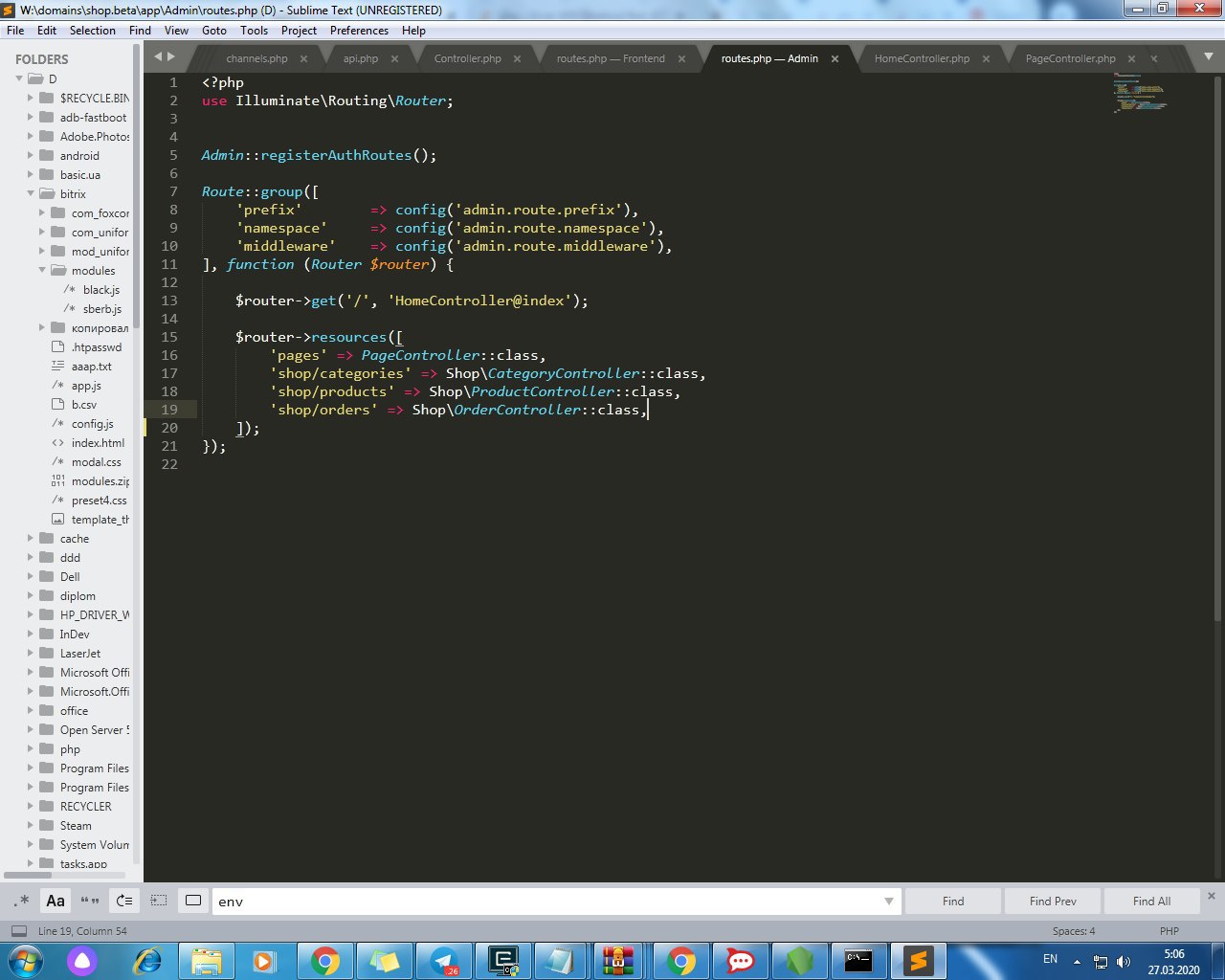Select the diplom folder
Screen dimensions: 1225x980
tap(78, 595)
